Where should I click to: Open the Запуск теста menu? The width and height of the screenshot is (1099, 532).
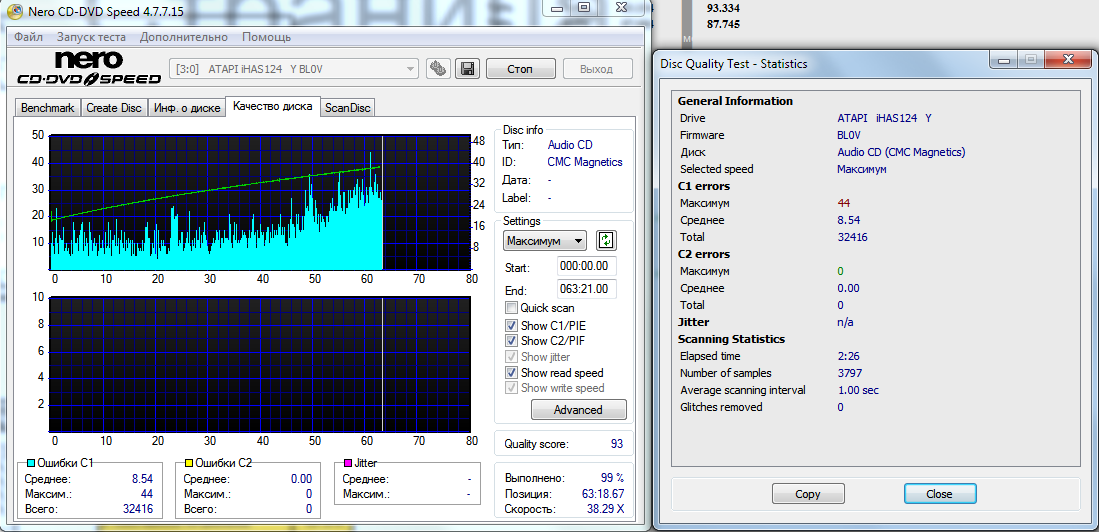point(91,37)
